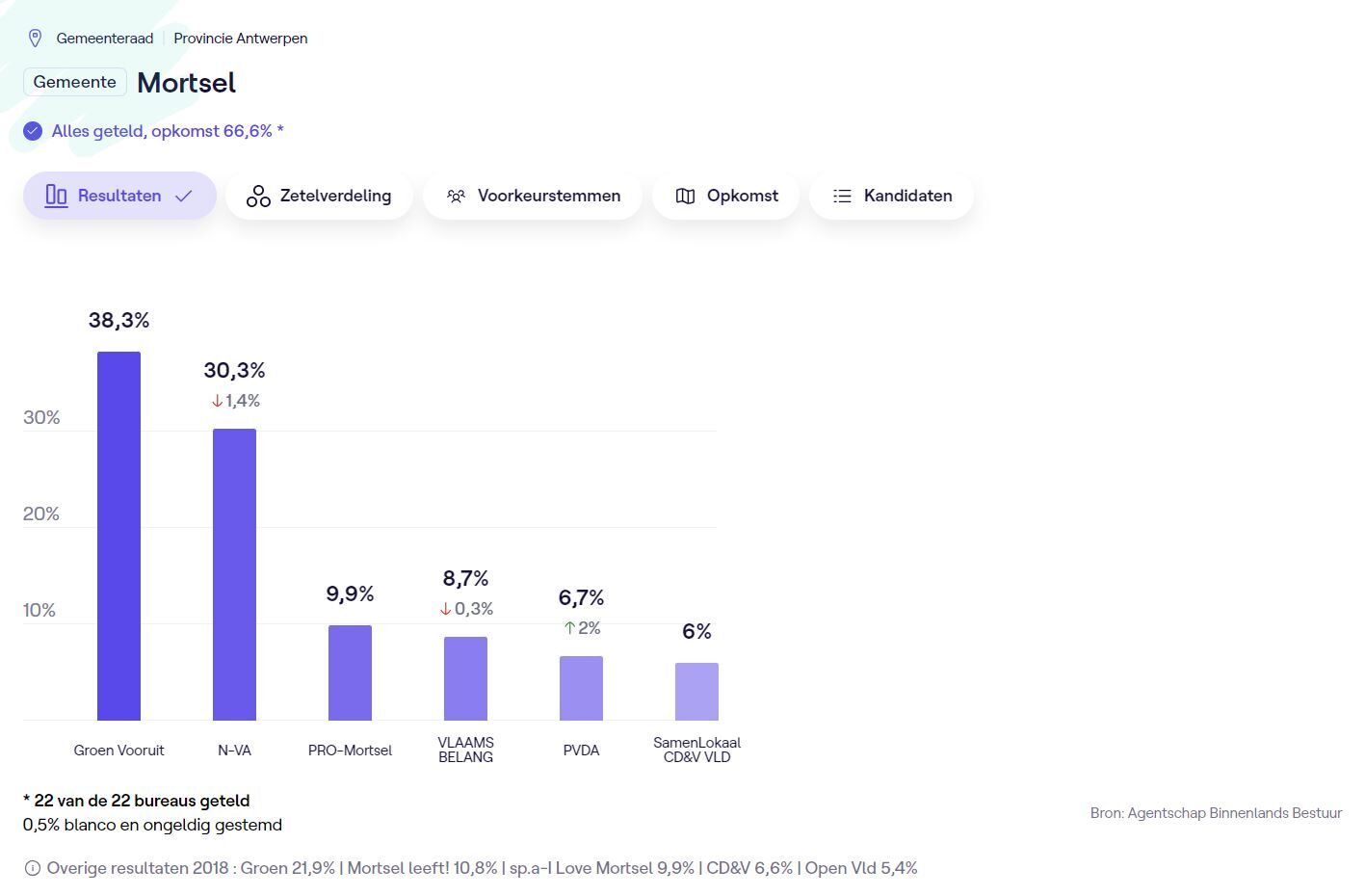Click the list icon for Kandidaten

click(842, 197)
